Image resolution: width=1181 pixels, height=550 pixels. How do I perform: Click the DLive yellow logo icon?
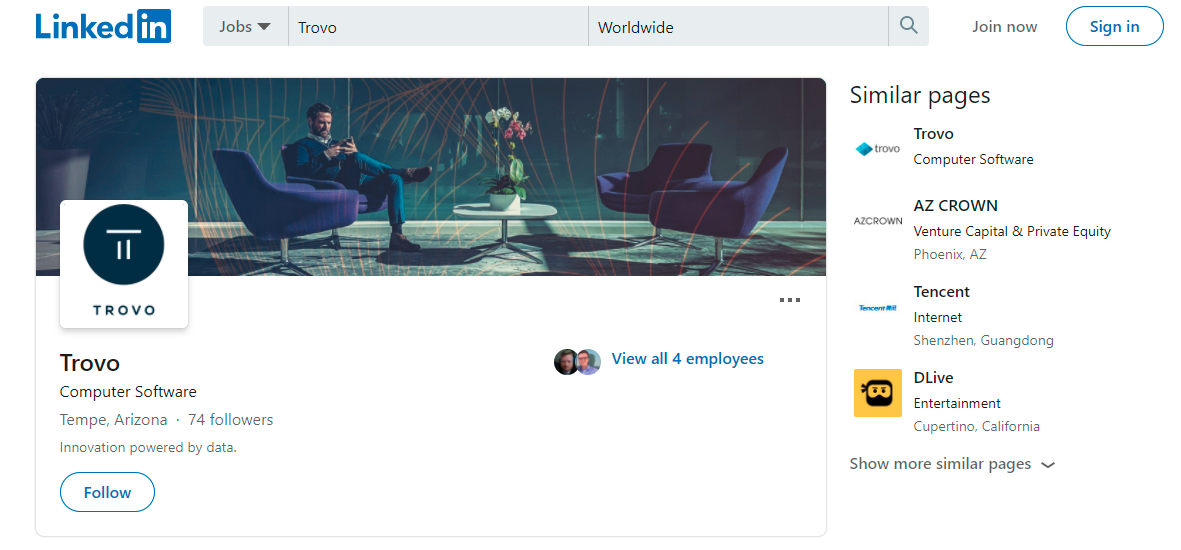877,393
